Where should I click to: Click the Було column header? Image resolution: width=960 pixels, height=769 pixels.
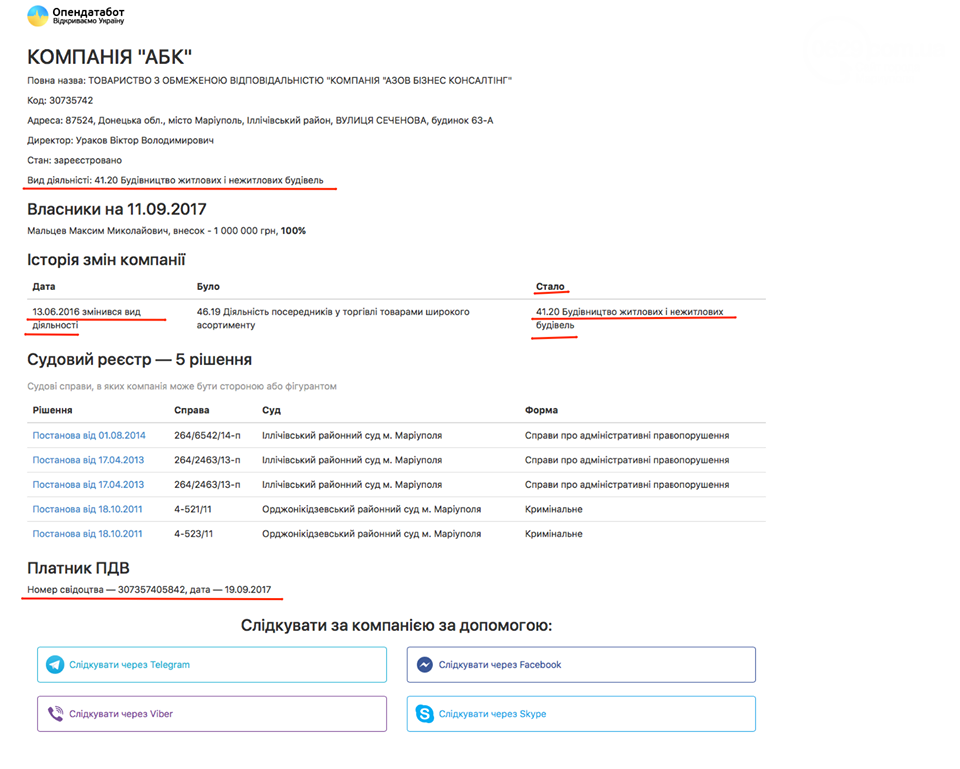pyautogui.click(x=208, y=287)
